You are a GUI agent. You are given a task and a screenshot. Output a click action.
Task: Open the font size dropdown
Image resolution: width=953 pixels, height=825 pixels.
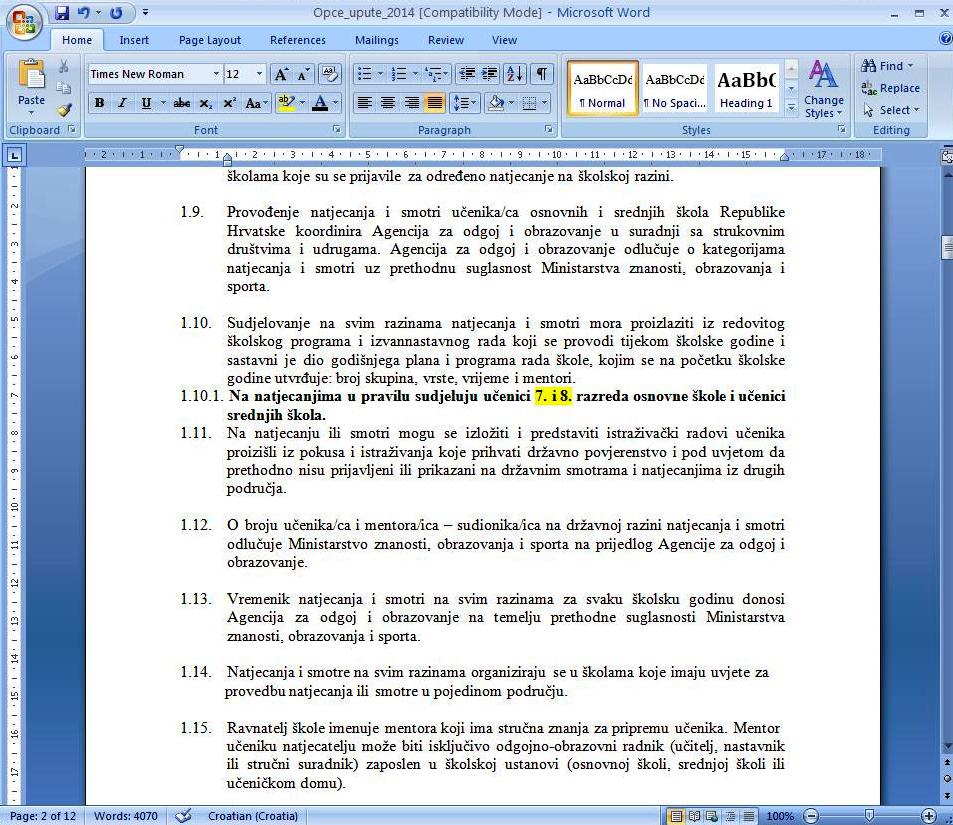260,74
